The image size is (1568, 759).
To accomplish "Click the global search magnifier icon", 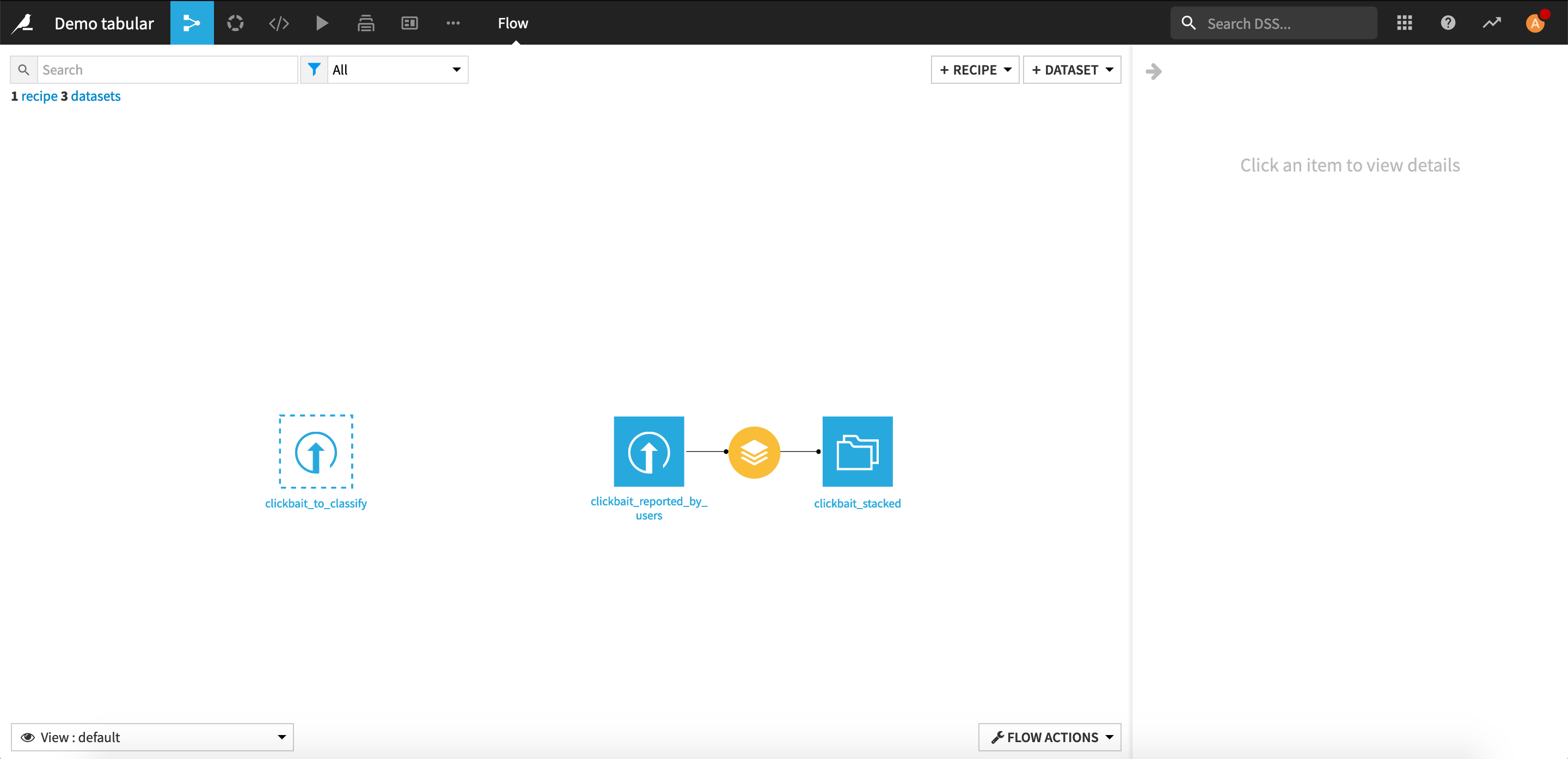I will [x=1188, y=23].
